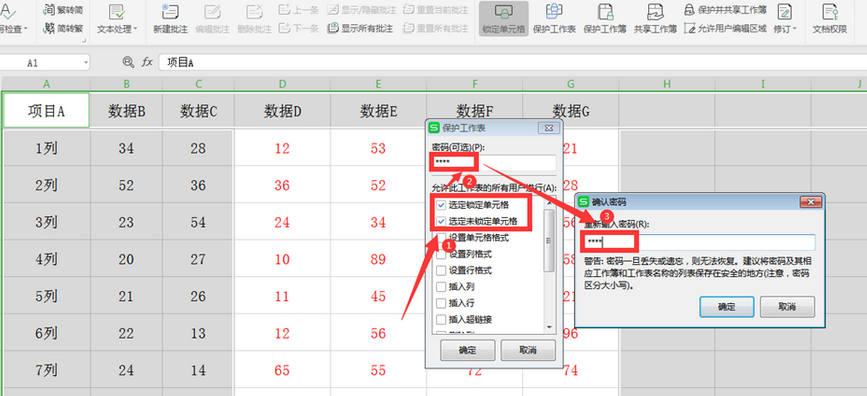Open the 修订 dropdown arrow

tap(795, 29)
